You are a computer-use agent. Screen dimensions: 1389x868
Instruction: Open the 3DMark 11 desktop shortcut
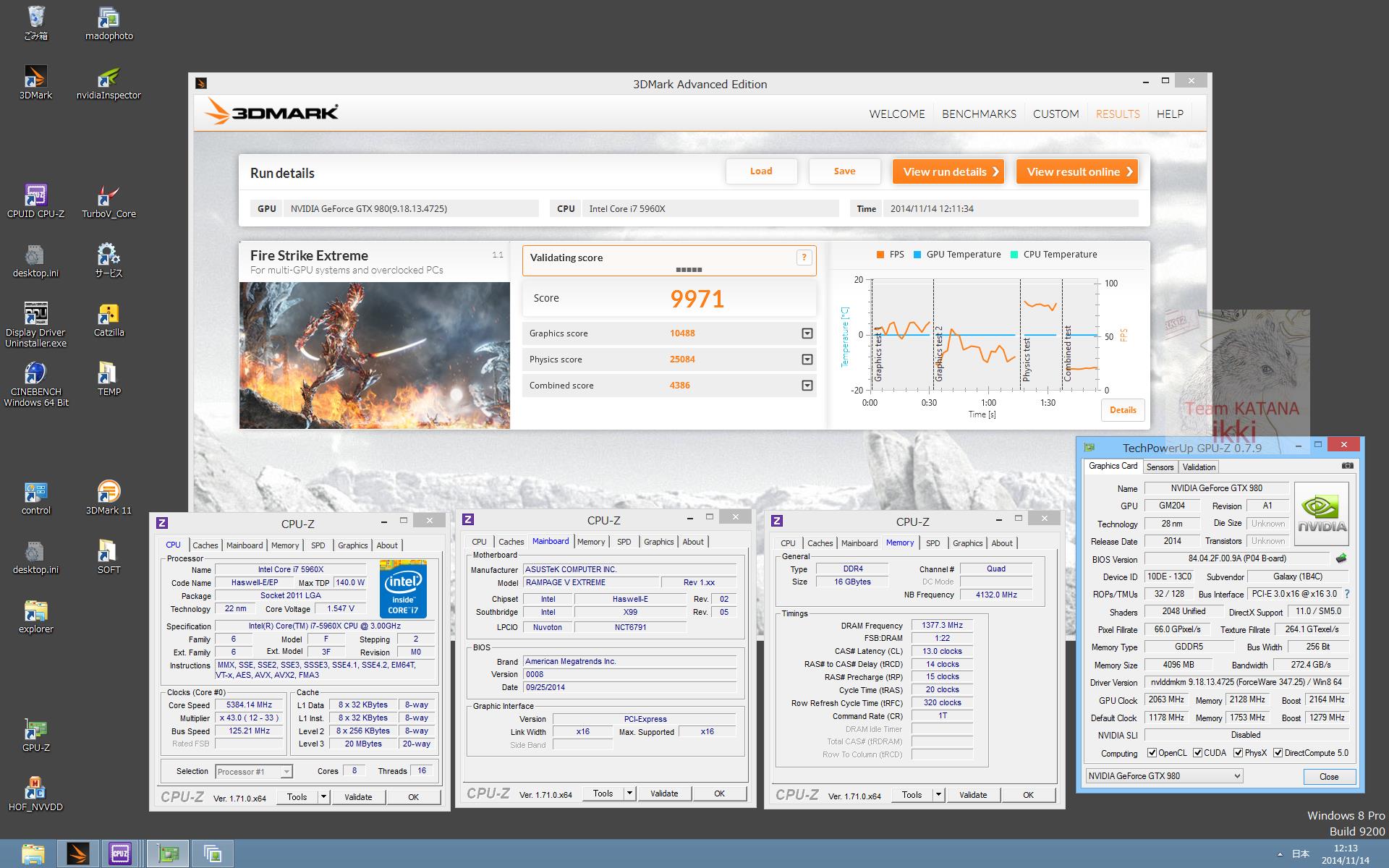tap(109, 498)
